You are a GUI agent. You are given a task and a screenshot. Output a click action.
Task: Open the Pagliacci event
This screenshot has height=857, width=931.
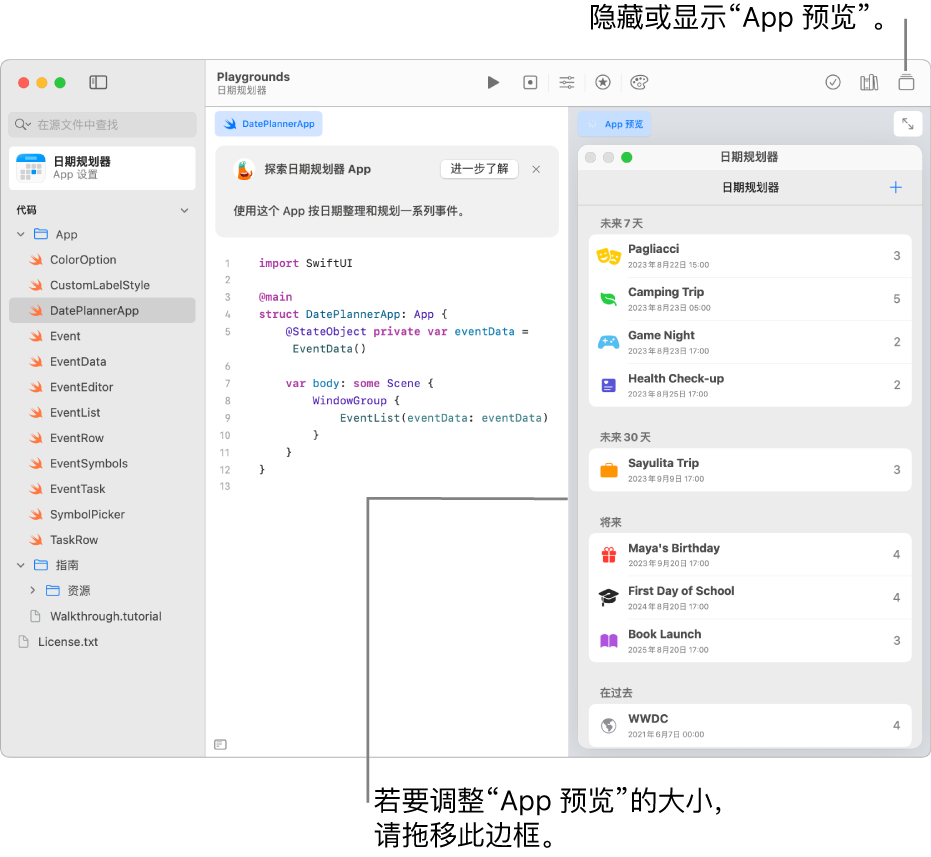[x=750, y=256]
